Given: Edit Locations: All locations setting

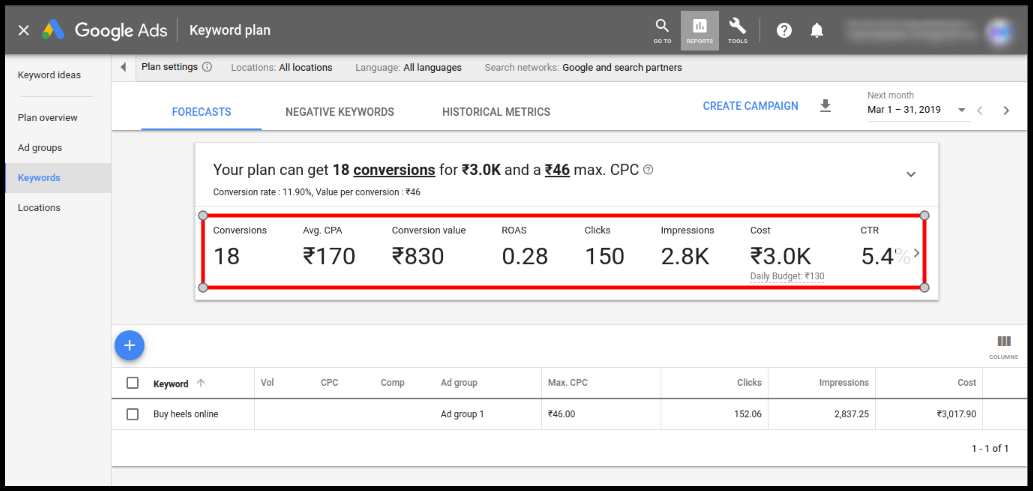Looking at the screenshot, I should click(282, 67).
